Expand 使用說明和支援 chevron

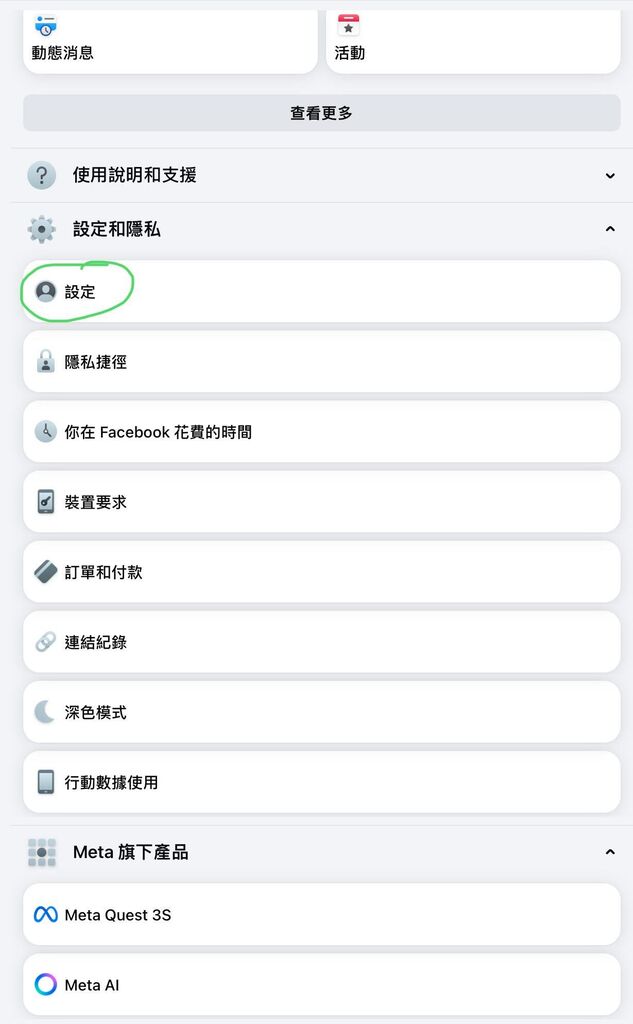tap(610, 175)
